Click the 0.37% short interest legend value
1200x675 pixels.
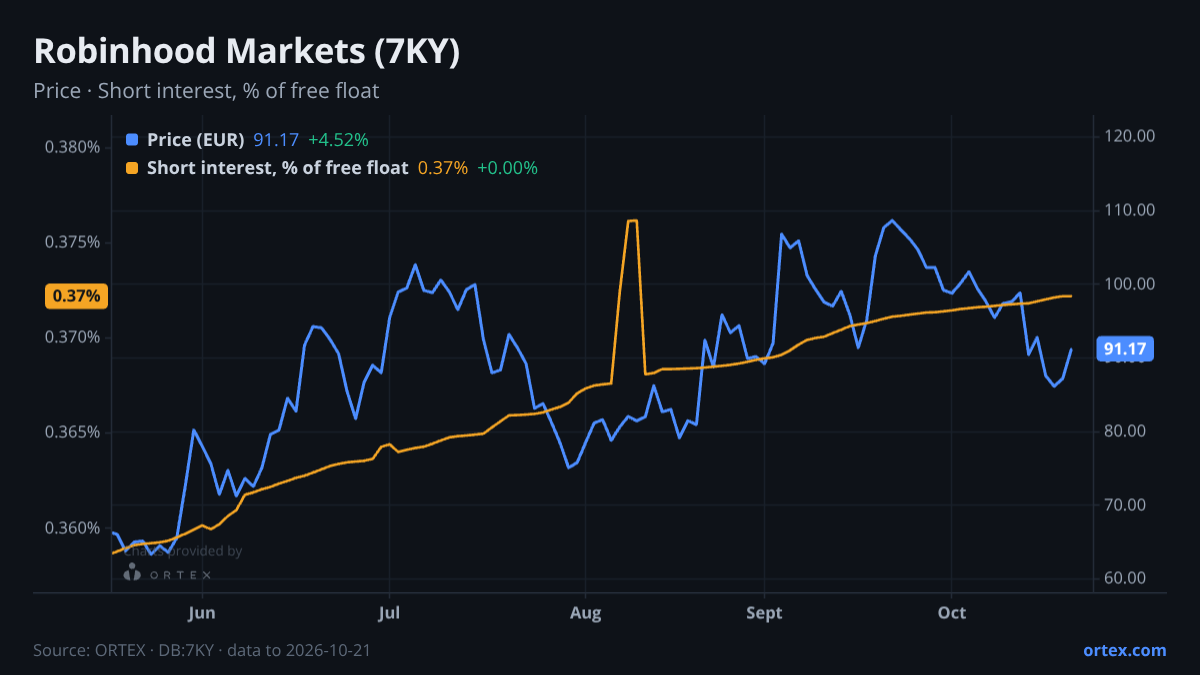pos(443,168)
